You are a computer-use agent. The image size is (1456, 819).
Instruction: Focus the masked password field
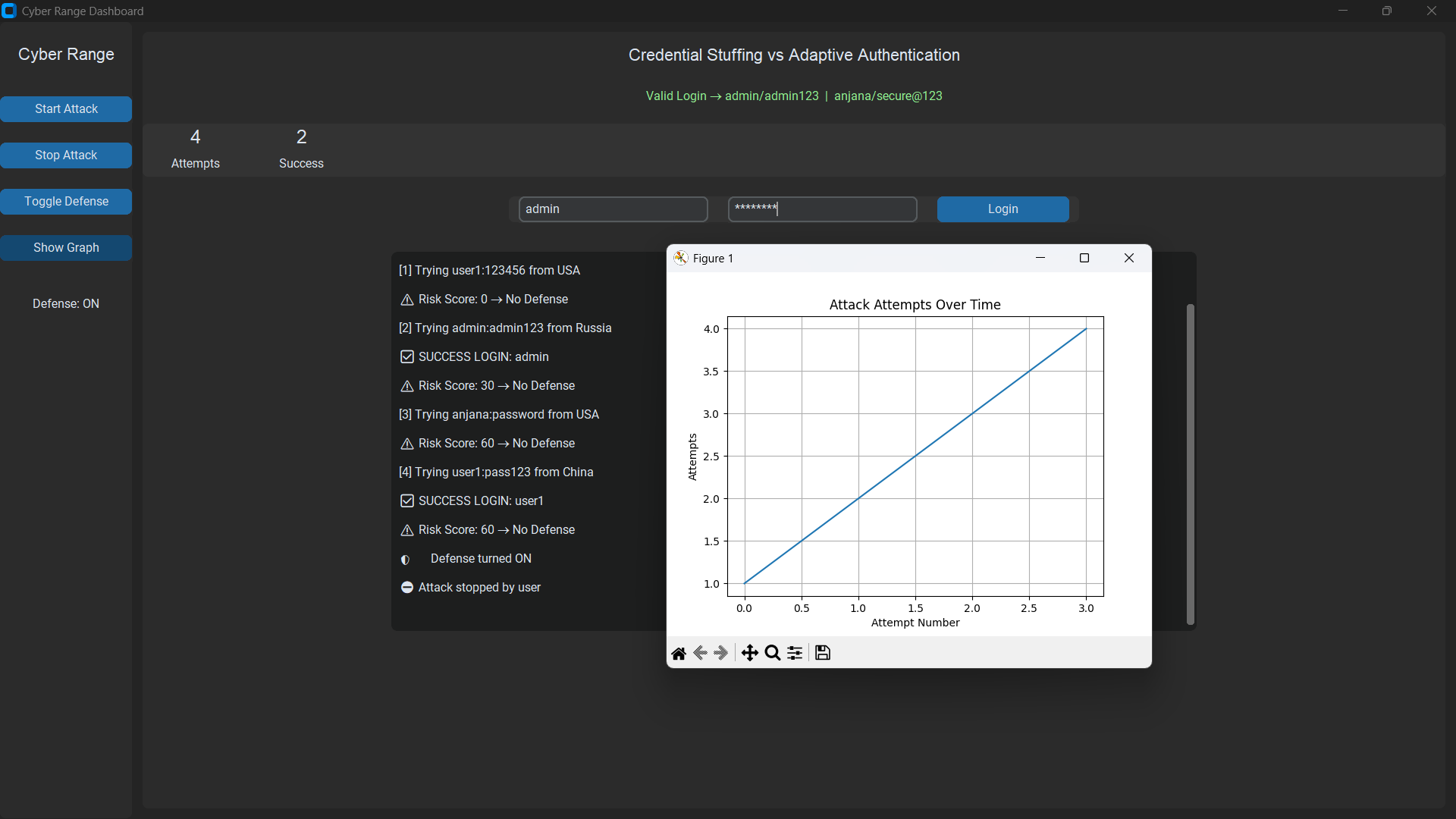[x=822, y=209]
